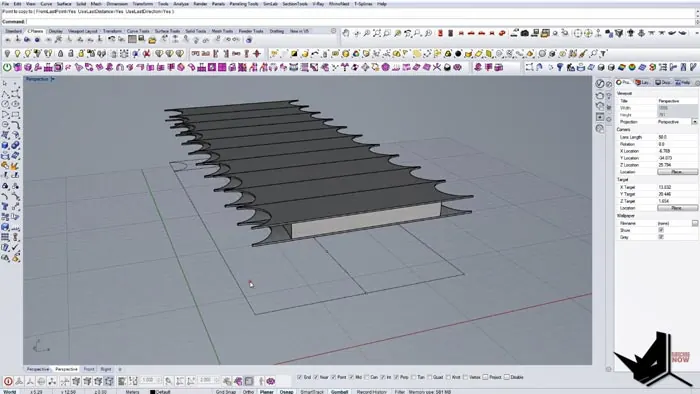Enable the Project osnap checkbox
The width and height of the screenshot is (700, 394).
(x=486, y=377)
